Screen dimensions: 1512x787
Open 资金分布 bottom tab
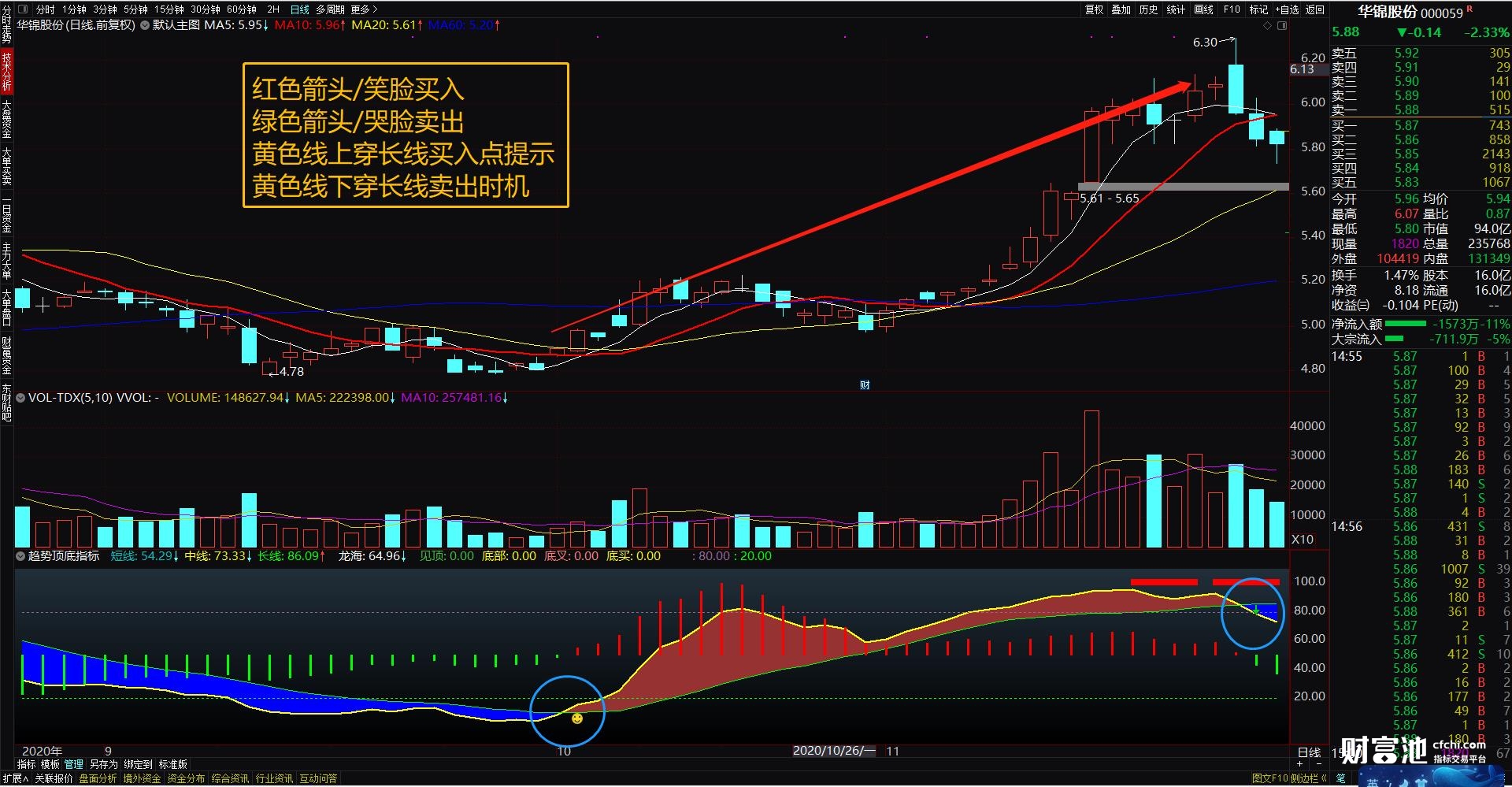(186, 778)
